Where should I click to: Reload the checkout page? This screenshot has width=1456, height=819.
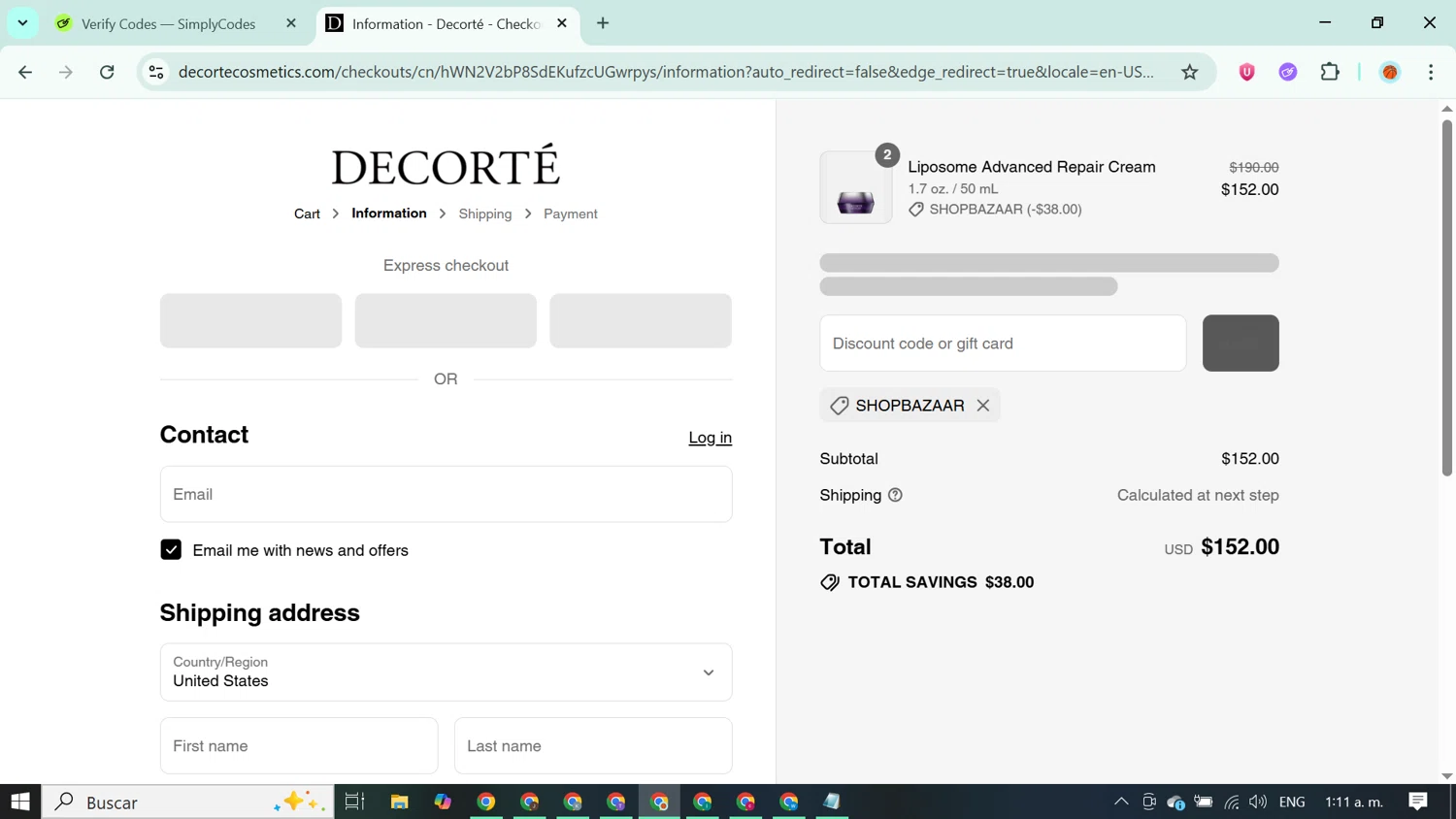click(x=107, y=72)
